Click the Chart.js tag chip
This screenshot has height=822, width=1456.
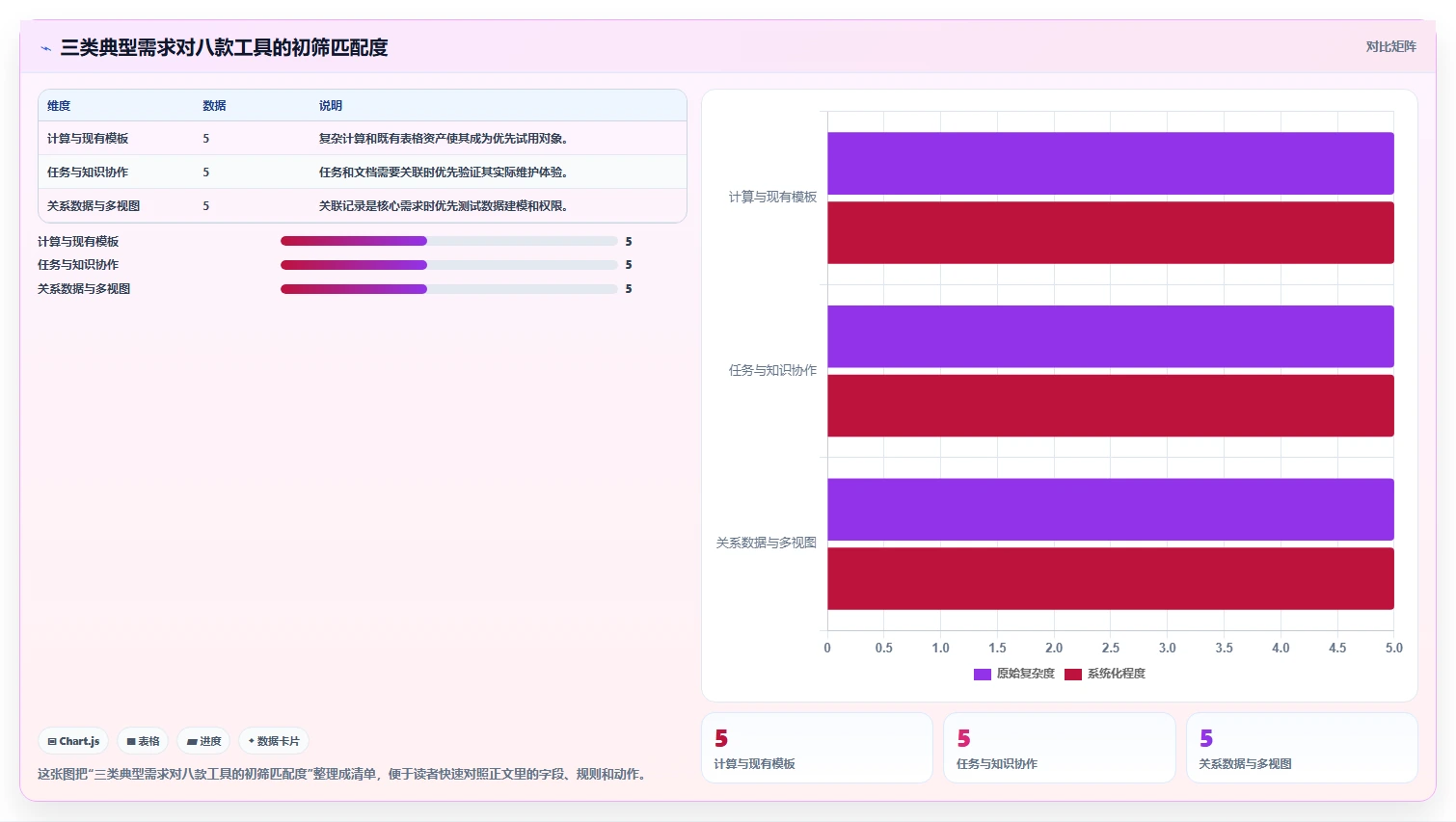click(73, 741)
